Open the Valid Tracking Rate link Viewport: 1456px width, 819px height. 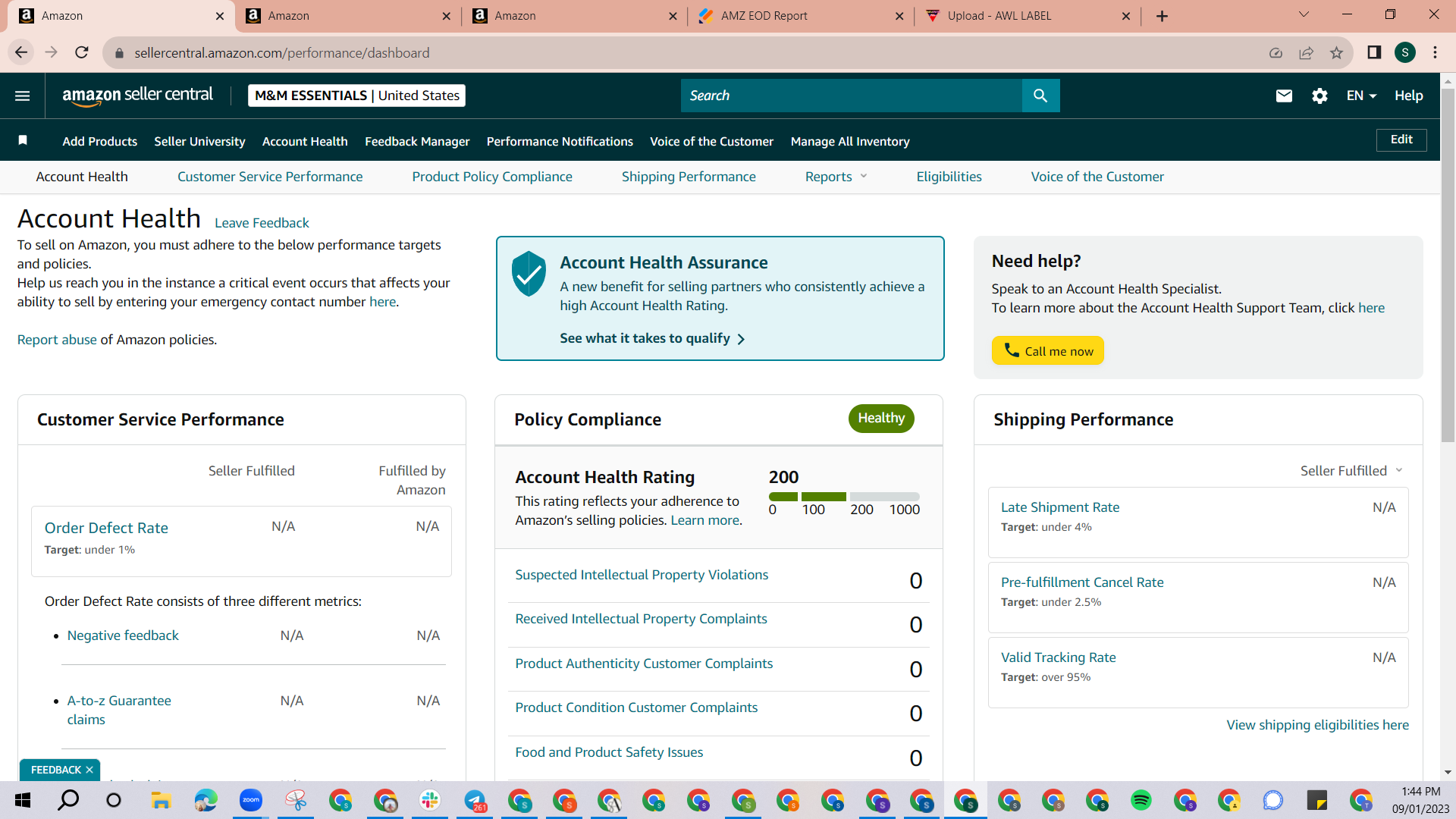(x=1059, y=657)
